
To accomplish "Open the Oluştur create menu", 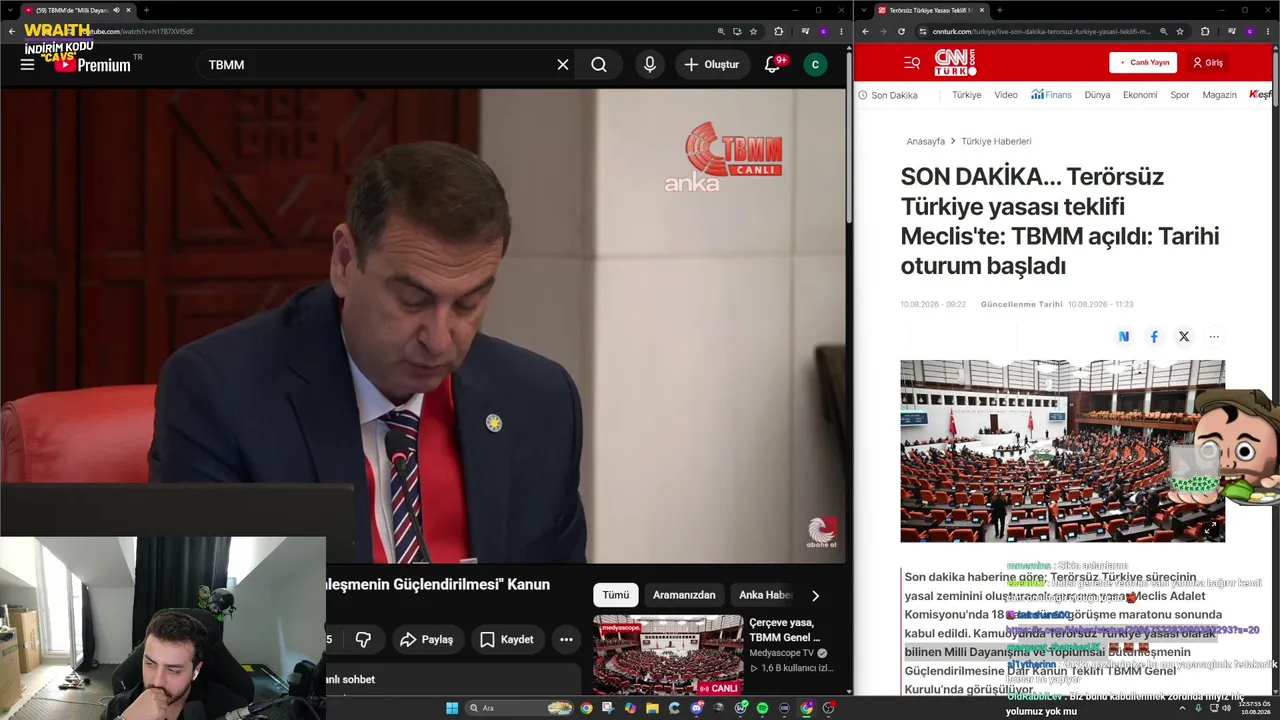I will tap(713, 65).
